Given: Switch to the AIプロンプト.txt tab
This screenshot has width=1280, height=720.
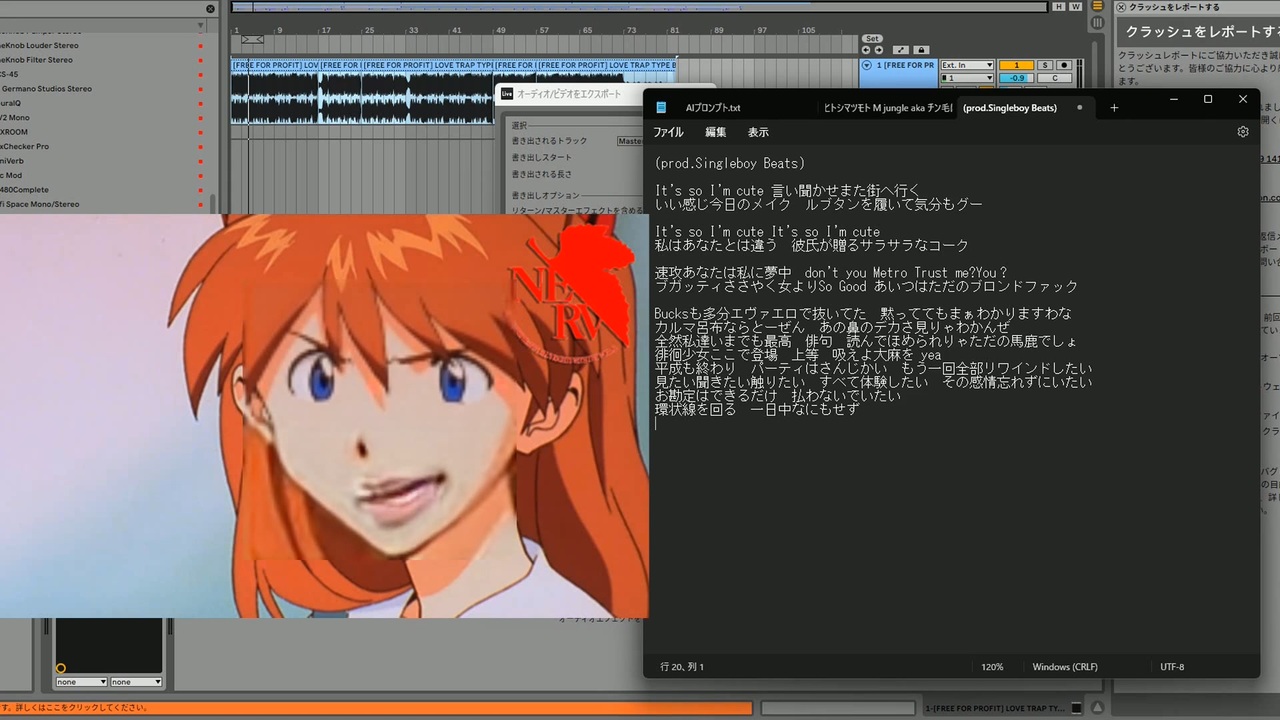Looking at the screenshot, I should [x=713, y=107].
